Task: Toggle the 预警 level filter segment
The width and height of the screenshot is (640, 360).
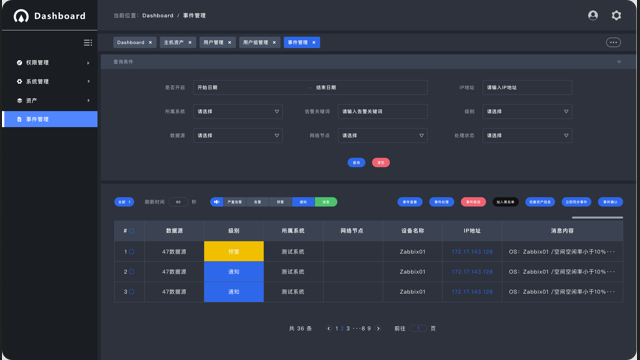Action: [280, 202]
